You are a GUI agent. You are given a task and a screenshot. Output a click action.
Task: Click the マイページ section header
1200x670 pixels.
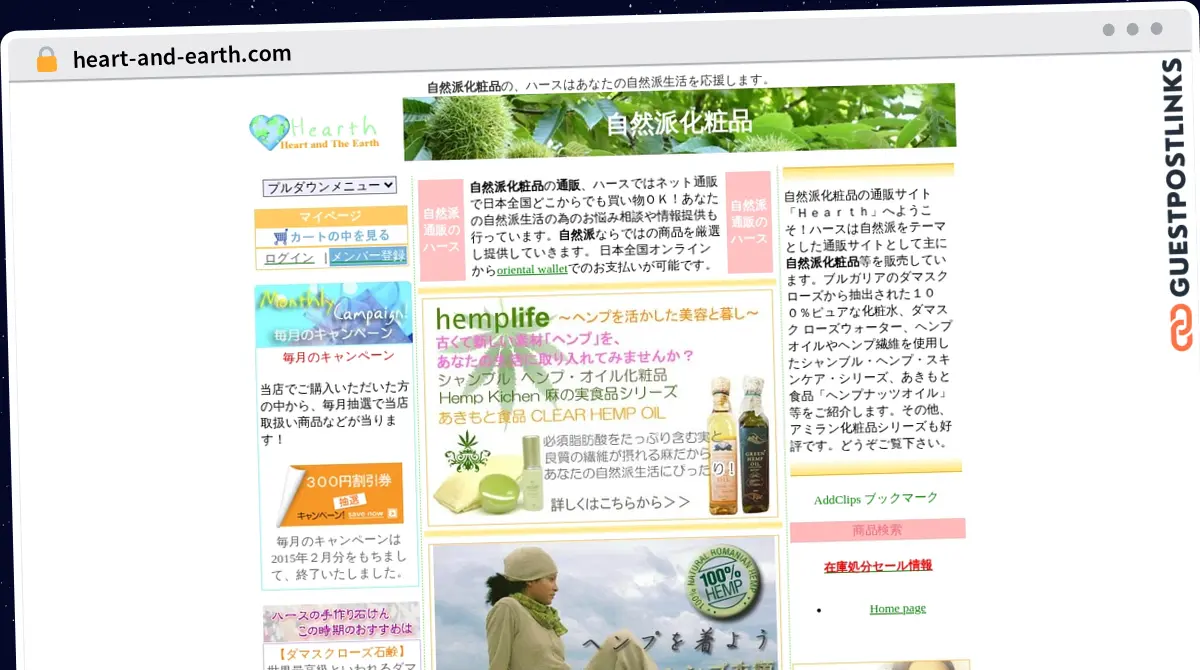[331, 215]
